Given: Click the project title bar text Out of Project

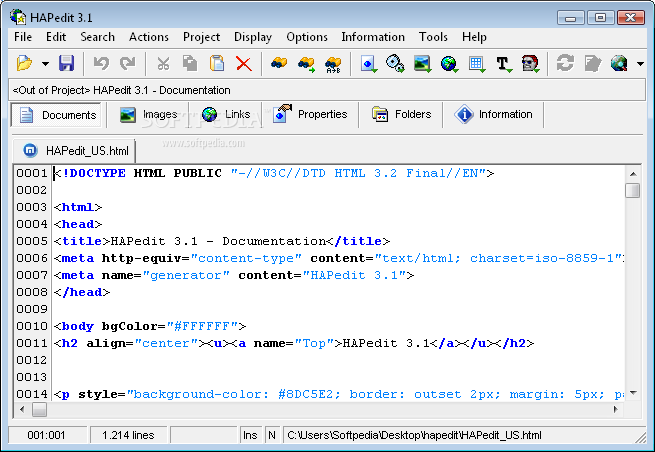Looking at the screenshot, I should coord(51,90).
